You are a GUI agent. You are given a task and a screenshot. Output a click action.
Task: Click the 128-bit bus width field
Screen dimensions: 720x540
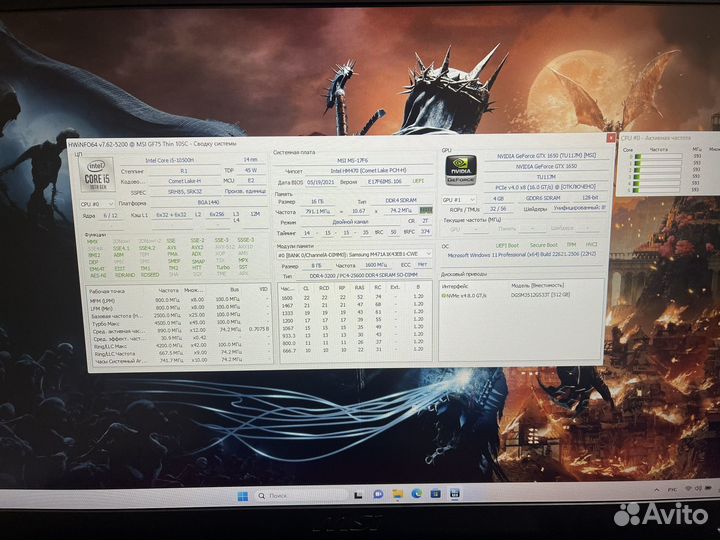[590, 197]
